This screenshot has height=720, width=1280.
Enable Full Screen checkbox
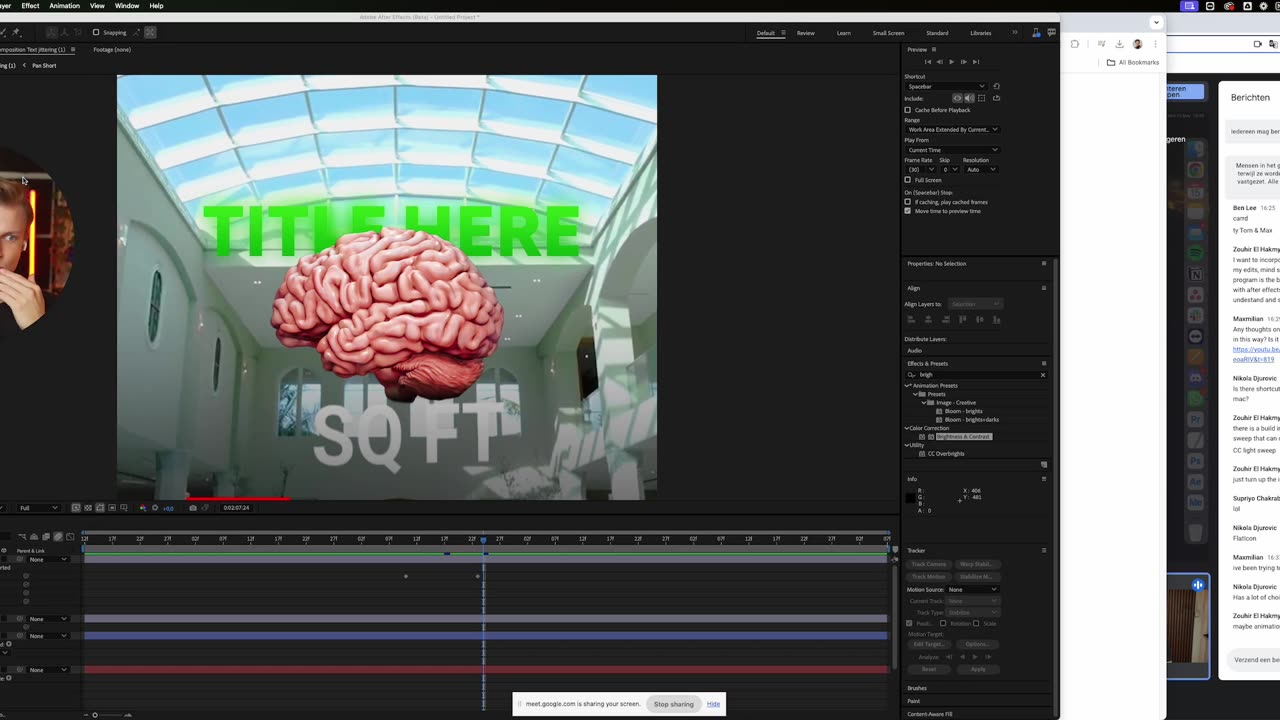(x=908, y=180)
